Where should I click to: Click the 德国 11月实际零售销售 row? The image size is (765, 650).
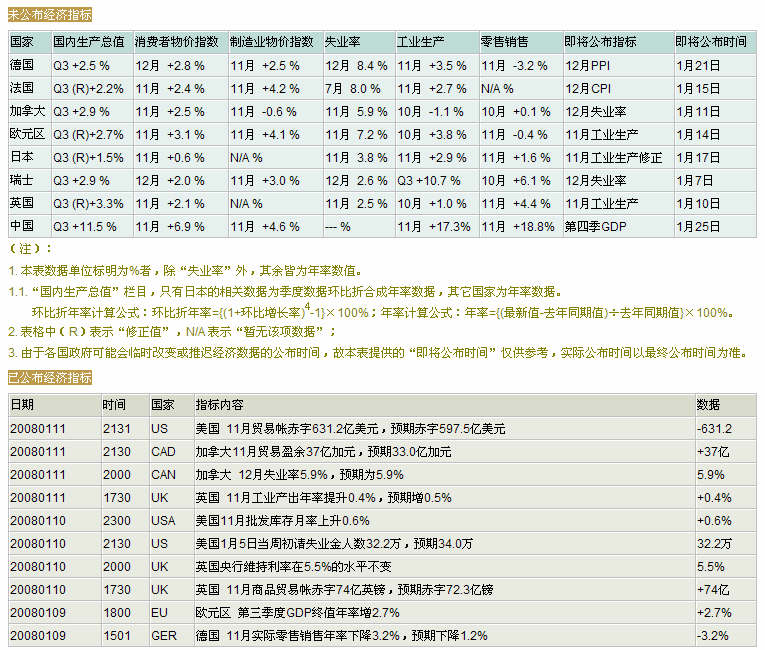[x=382, y=635]
